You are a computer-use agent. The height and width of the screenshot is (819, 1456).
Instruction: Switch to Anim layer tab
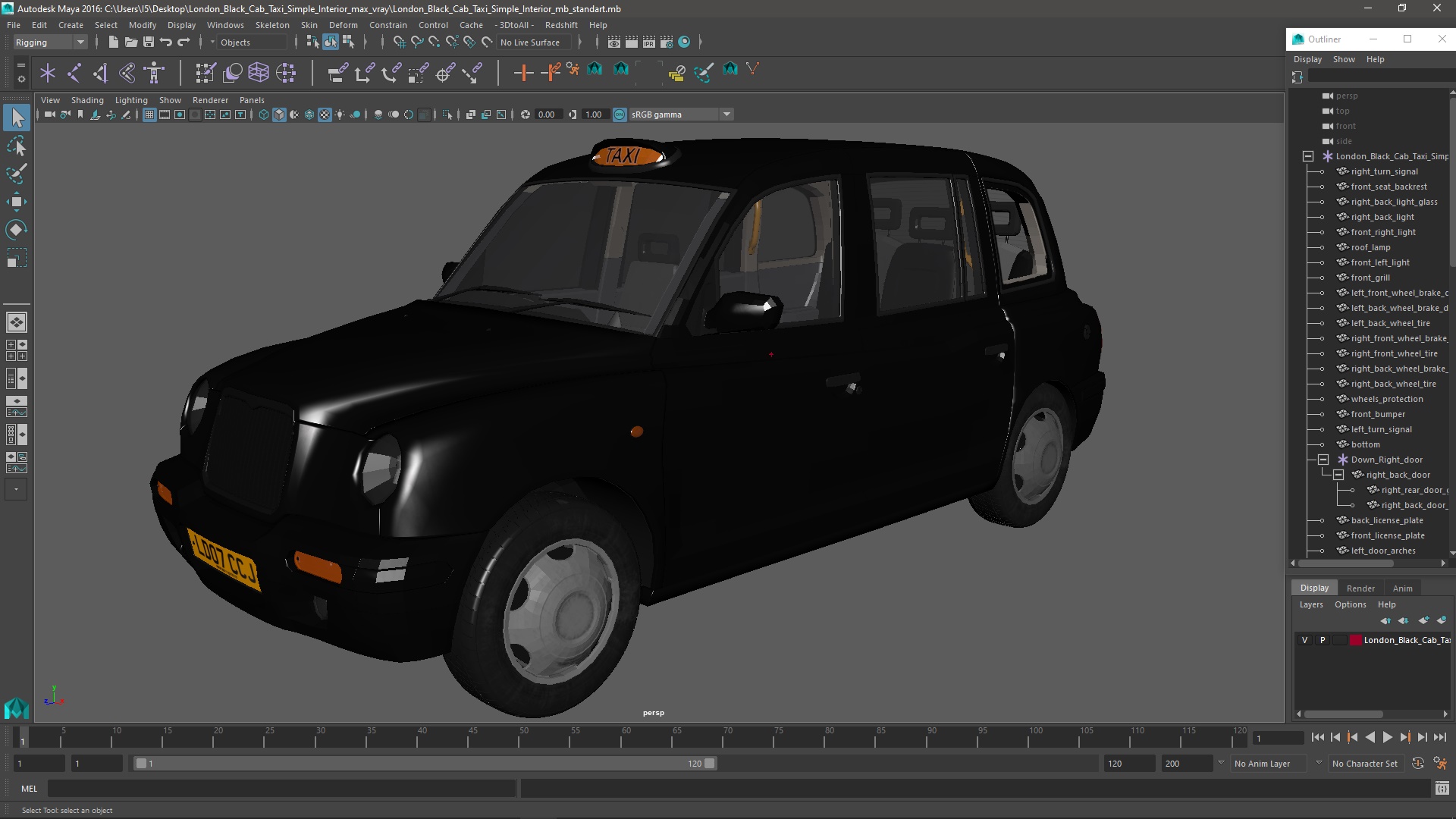(x=1402, y=588)
